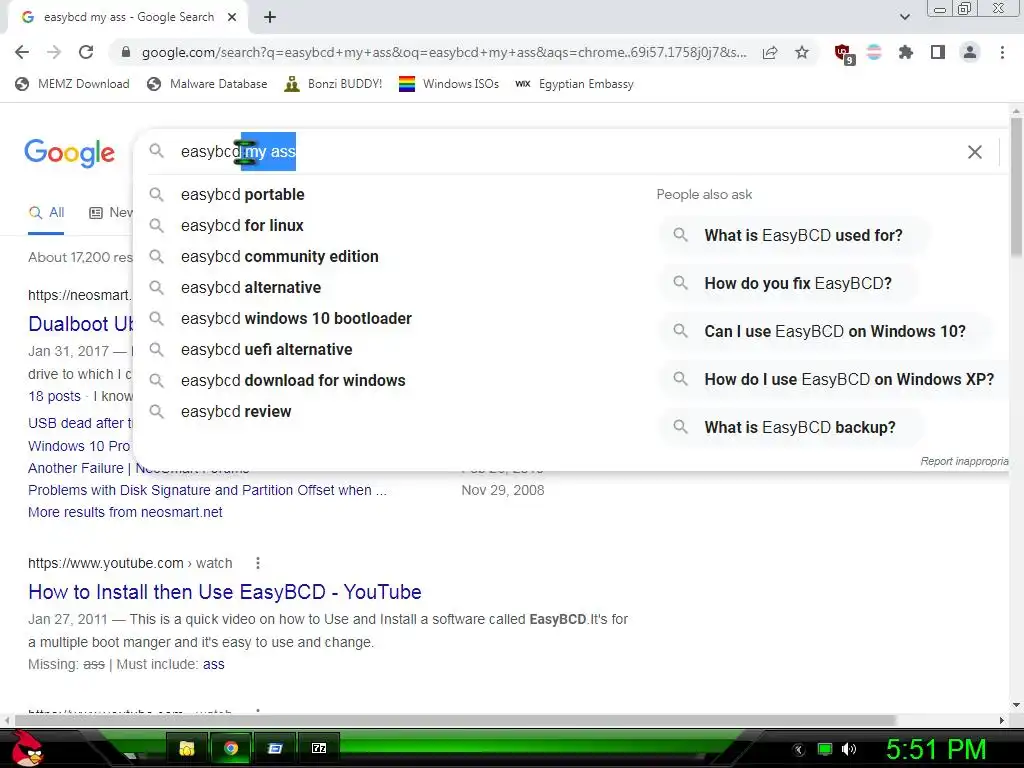The height and width of the screenshot is (768, 1024).
Task: Click the address bar URL
Action: coord(444,52)
